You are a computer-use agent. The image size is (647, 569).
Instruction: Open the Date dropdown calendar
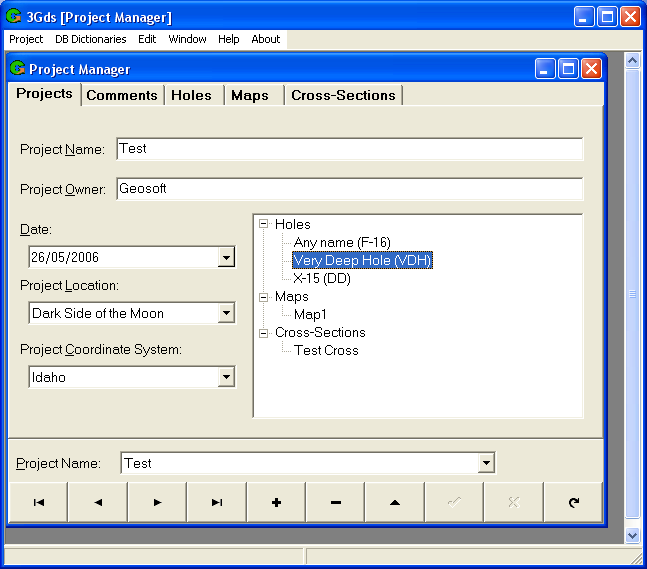pyautogui.click(x=226, y=257)
